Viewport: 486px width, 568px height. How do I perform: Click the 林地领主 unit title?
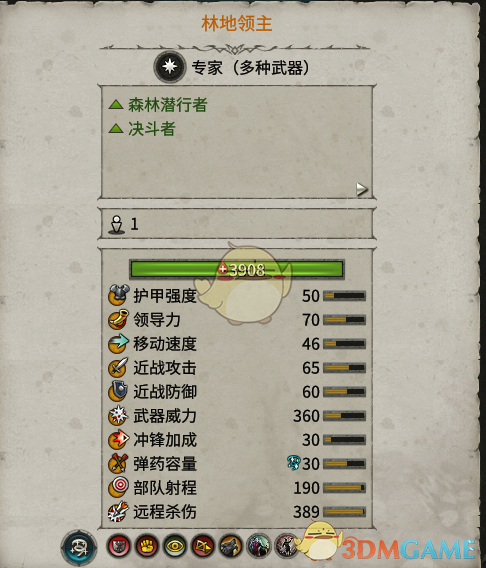(x=236, y=24)
